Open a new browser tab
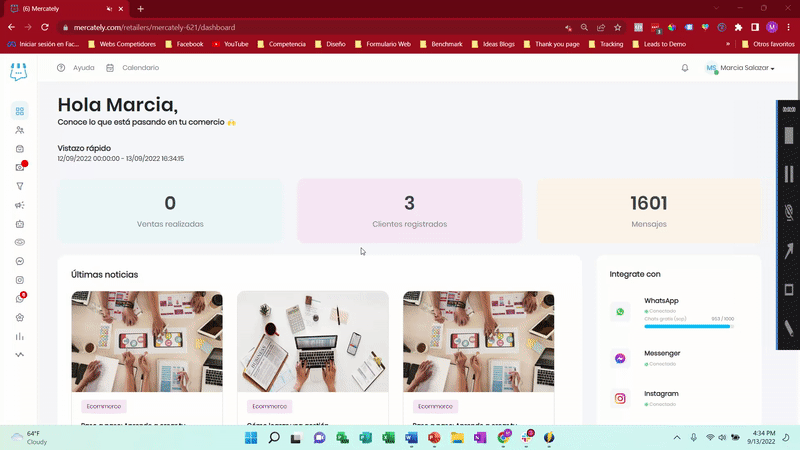 coord(140,9)
